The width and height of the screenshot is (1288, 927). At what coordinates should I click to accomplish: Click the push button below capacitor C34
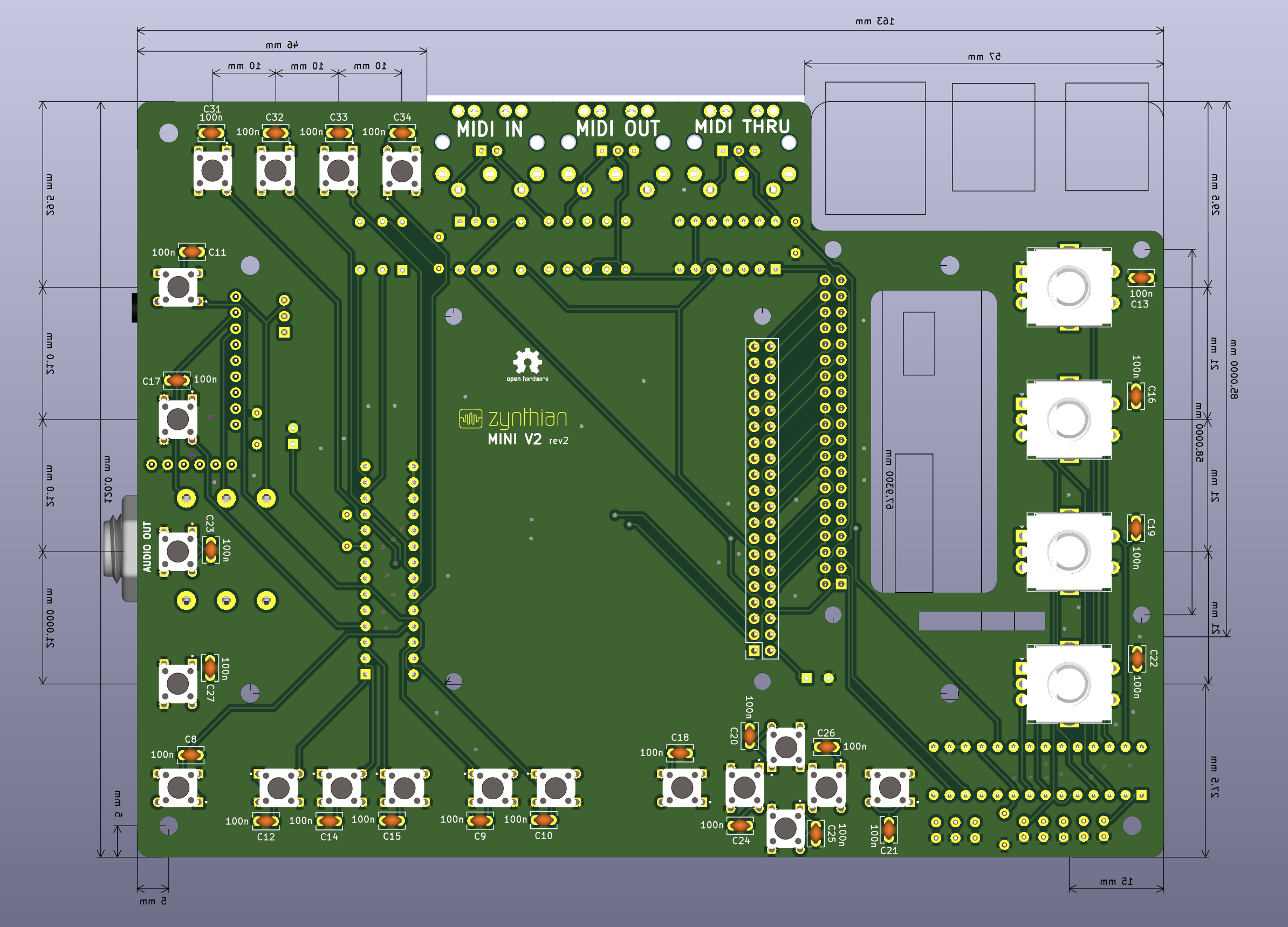click(401, 170)
